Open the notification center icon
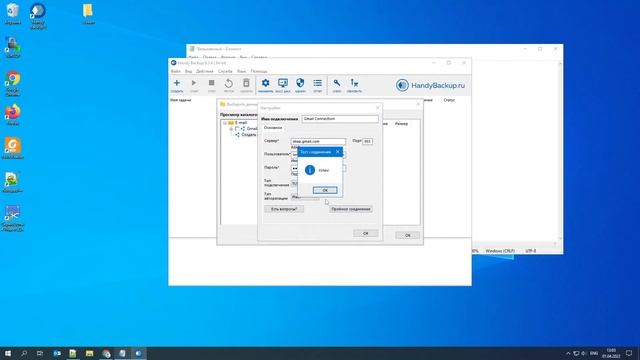 (x=629, y=353)
